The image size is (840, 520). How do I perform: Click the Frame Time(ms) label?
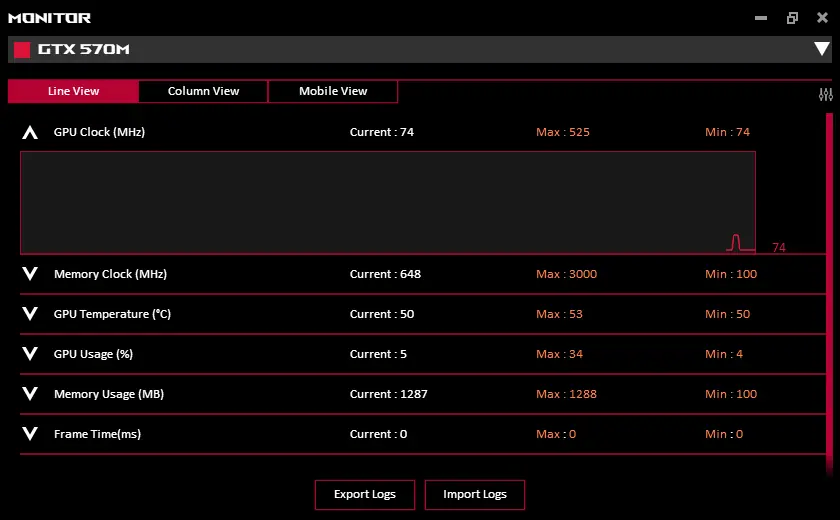(98, 434)
